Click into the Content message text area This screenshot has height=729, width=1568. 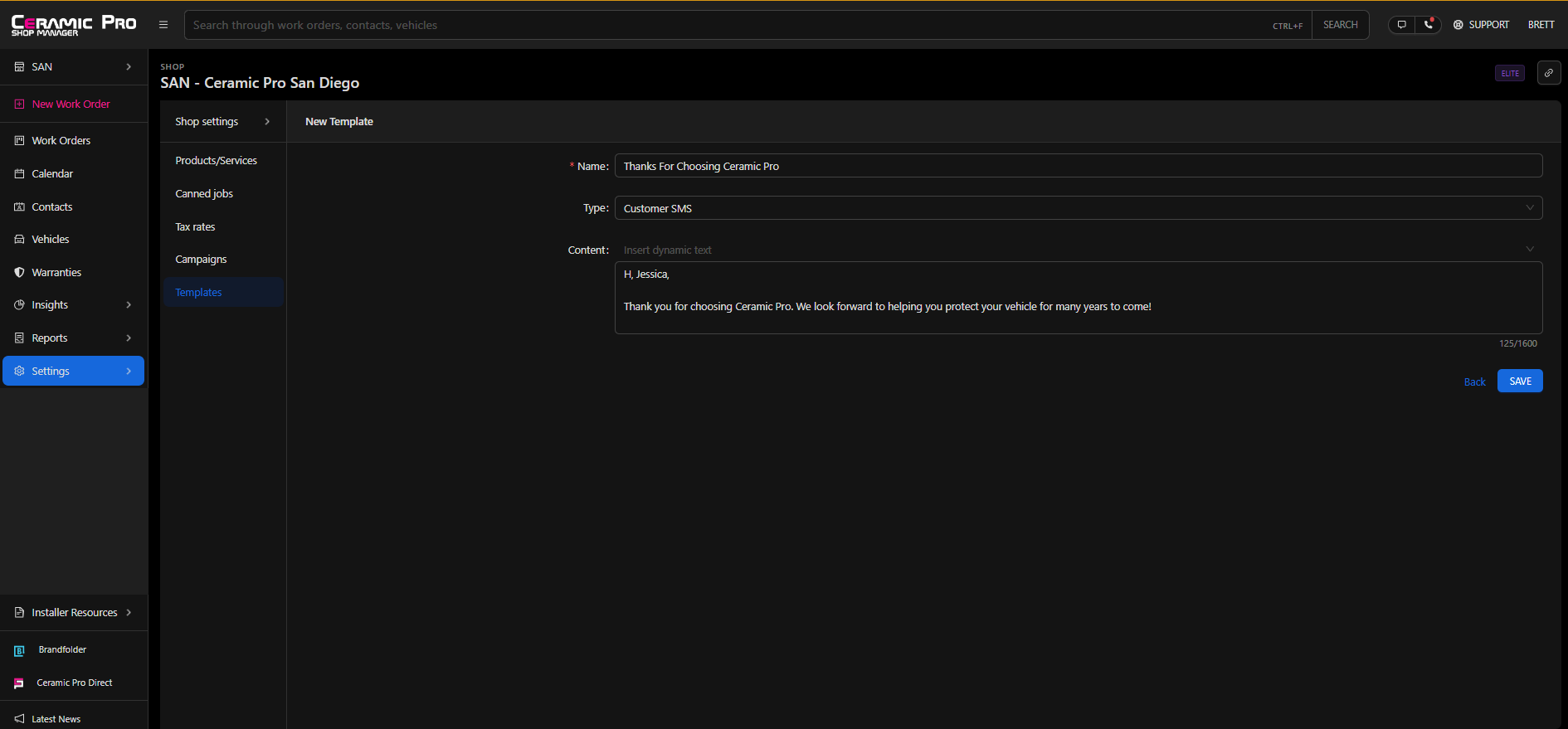pos(1079,298)
